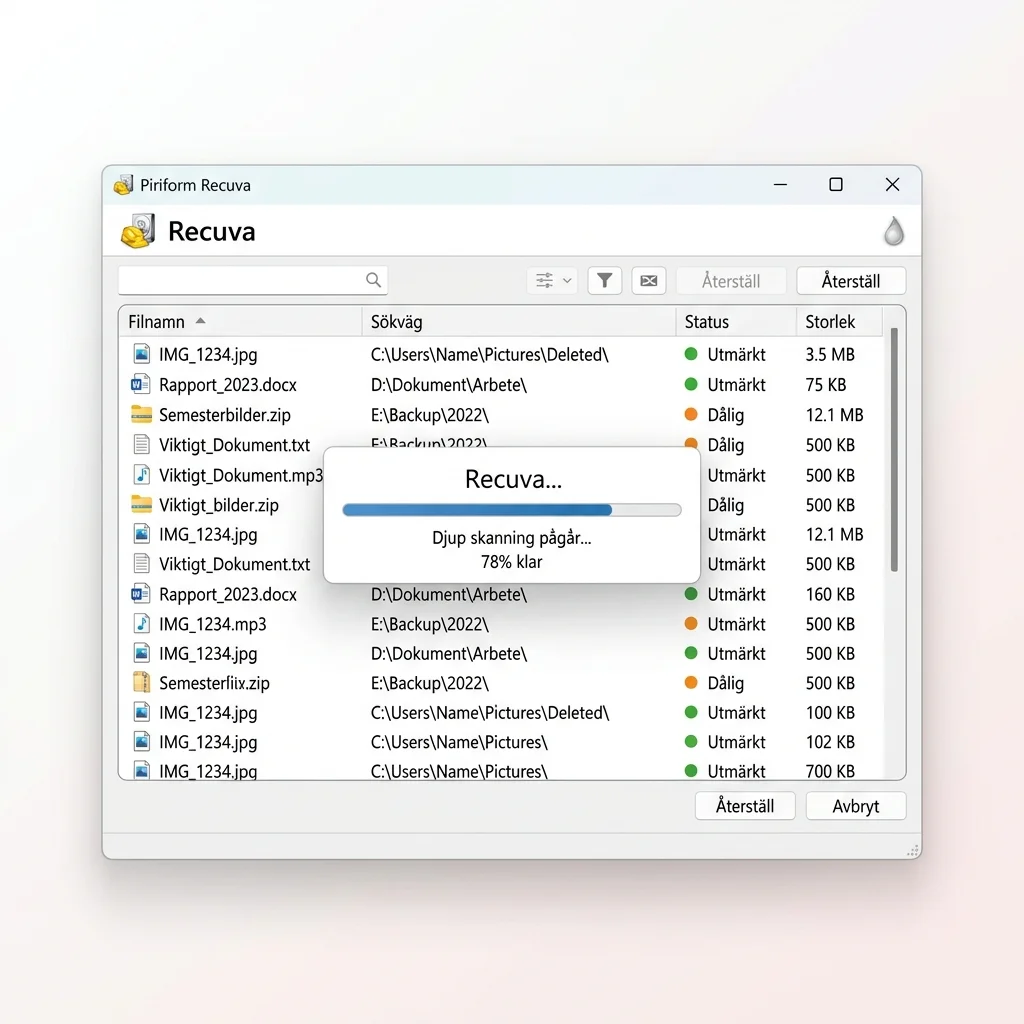Click the greyed-out Återställ button in the toolbar
This screenshot has height=1024, width=1024.
731,281
